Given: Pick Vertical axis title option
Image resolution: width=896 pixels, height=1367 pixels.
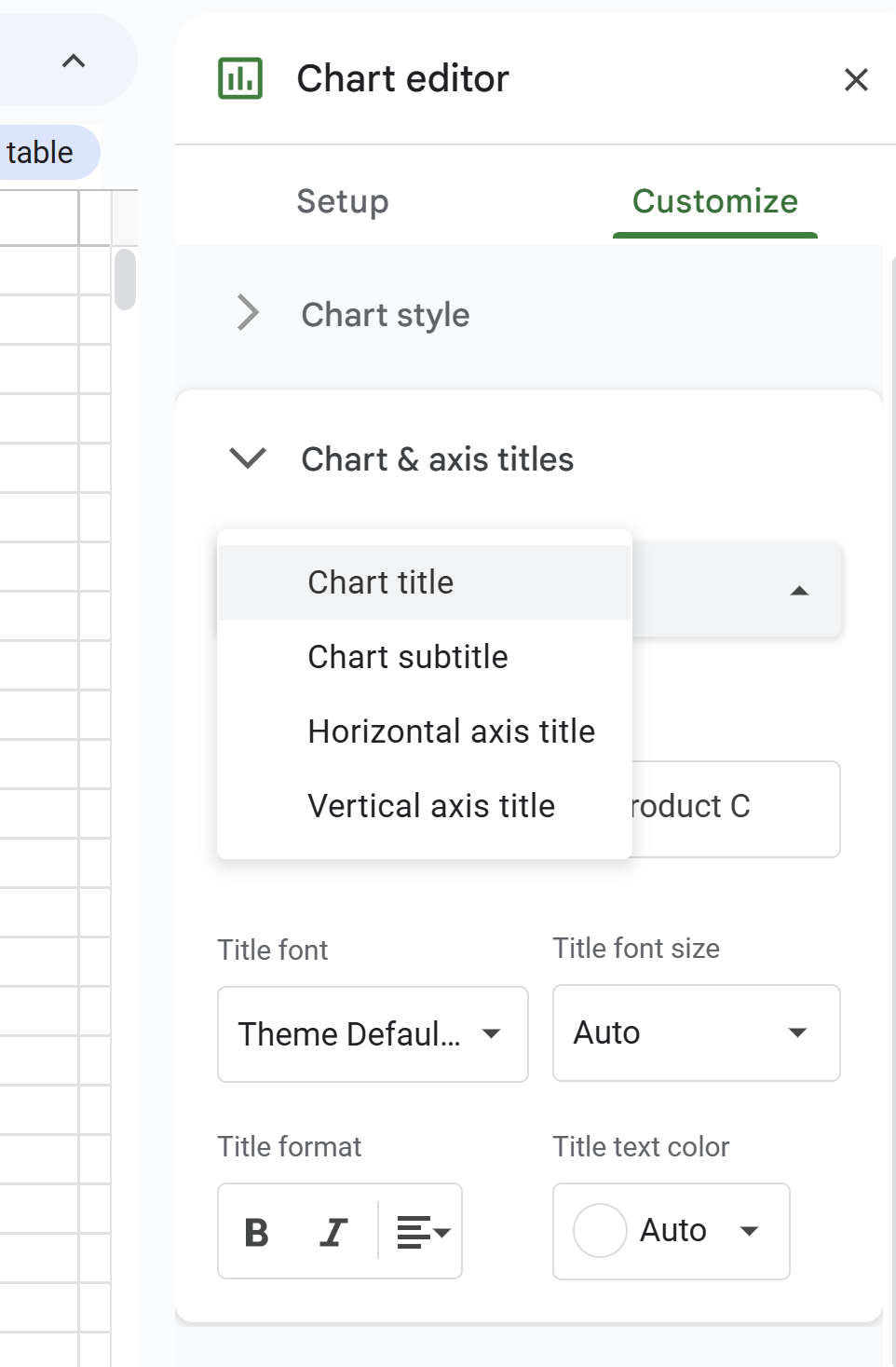Looking at the screenshot, I should tap(431, 806).
